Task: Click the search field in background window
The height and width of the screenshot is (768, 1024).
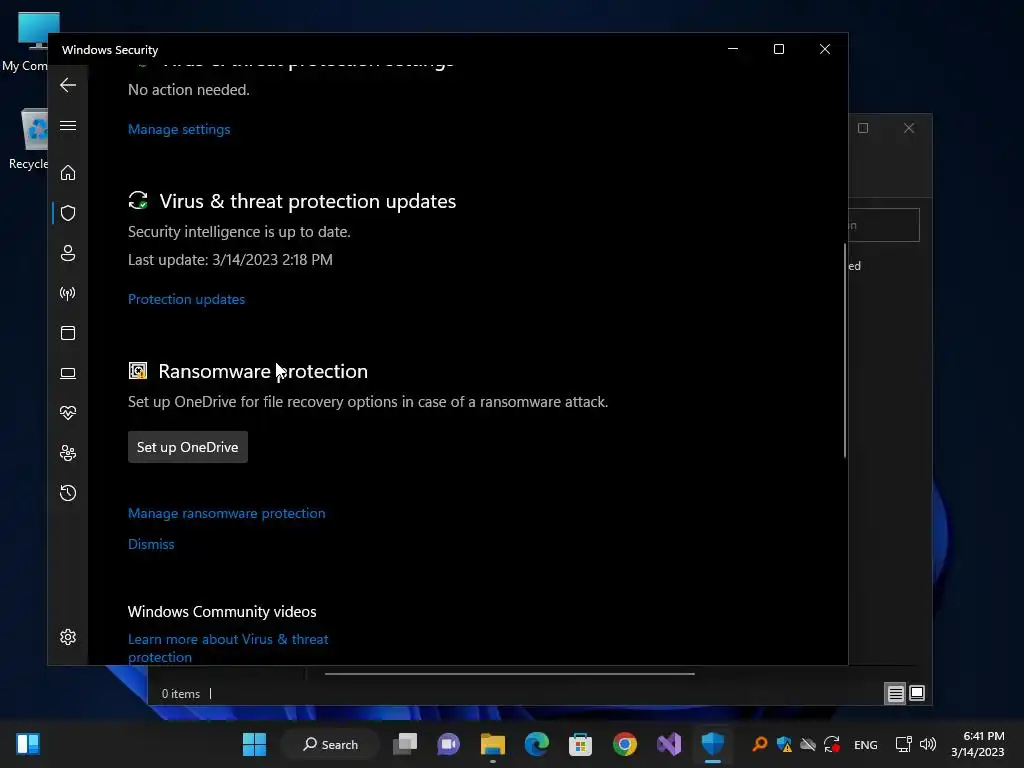Action: [x=884, y=225]
